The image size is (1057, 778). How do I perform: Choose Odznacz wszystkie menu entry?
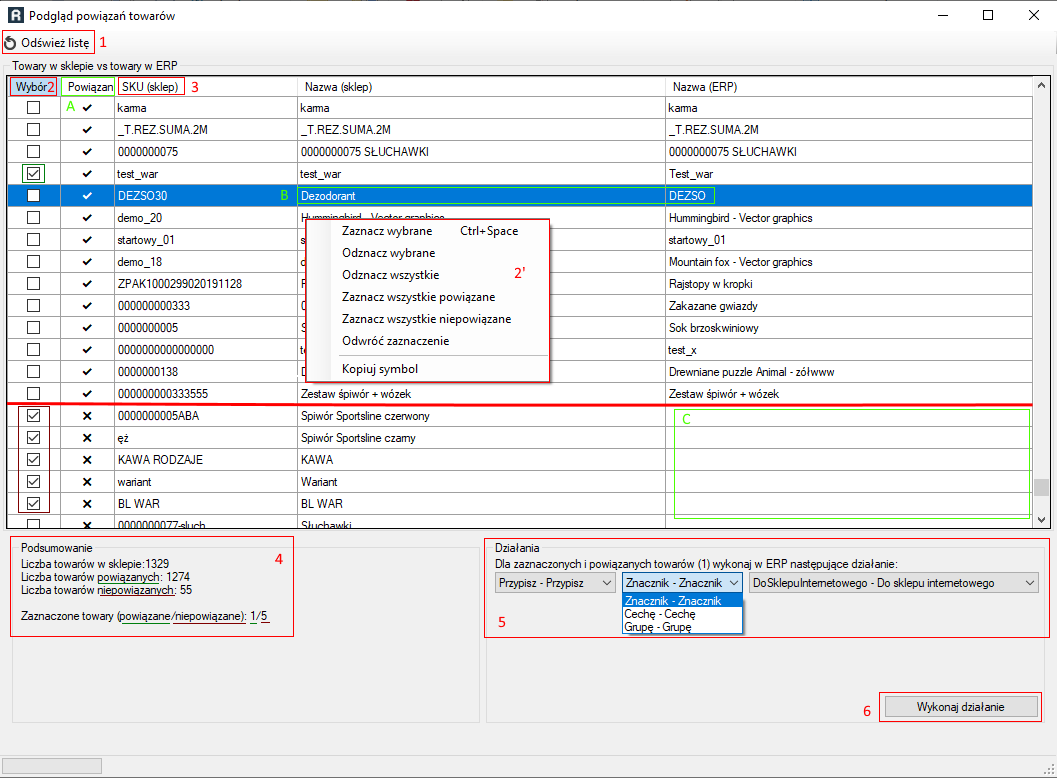(x=427, y=275)
